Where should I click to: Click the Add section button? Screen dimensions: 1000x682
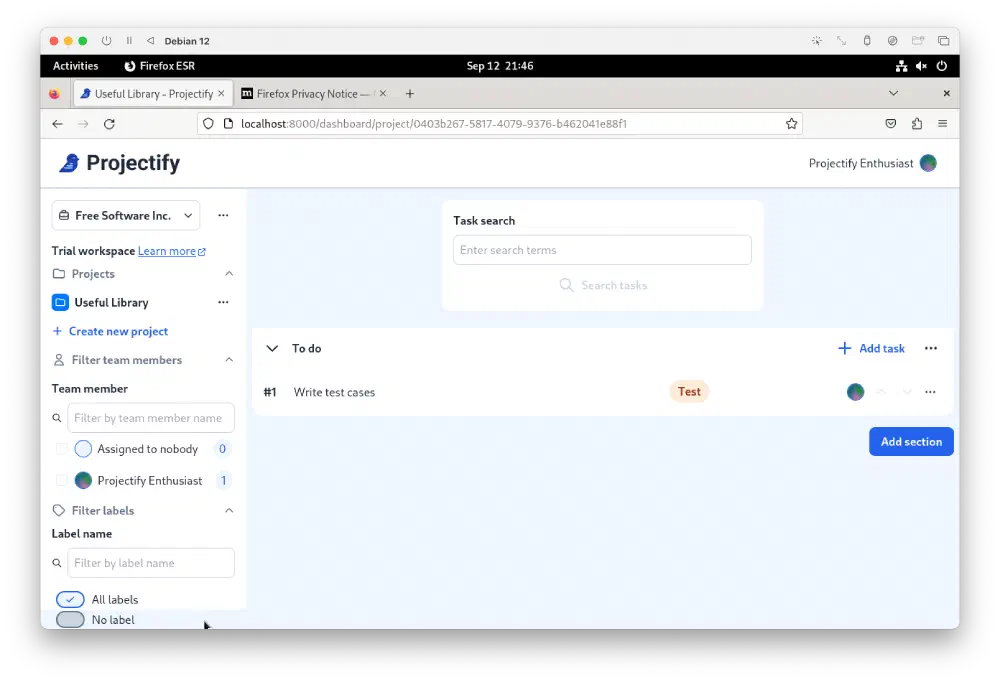click(911, 441)
